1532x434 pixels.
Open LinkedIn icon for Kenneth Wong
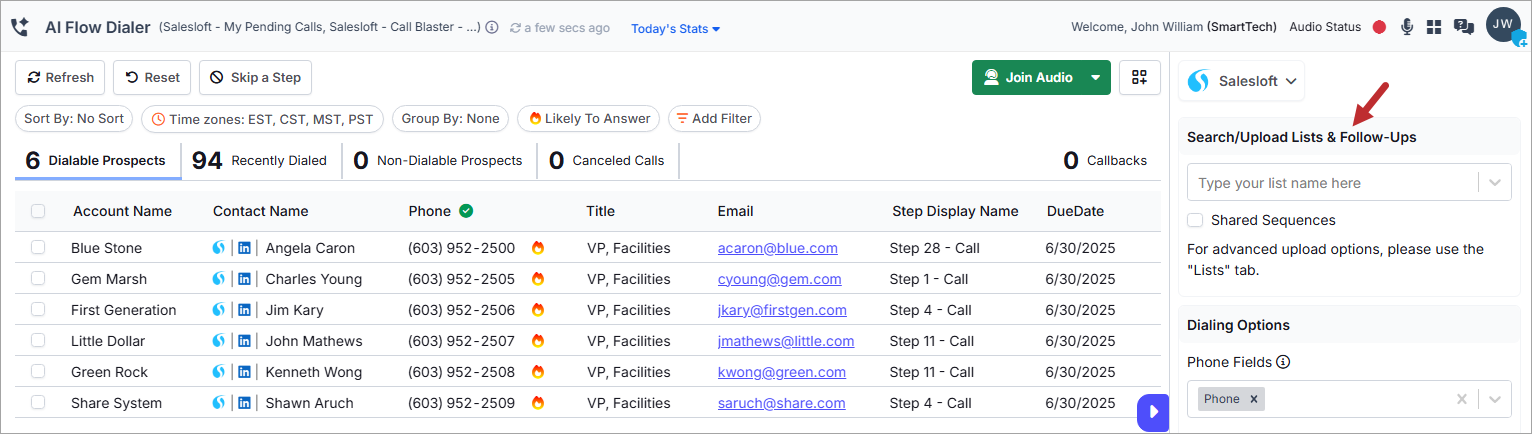click(244, 372)
